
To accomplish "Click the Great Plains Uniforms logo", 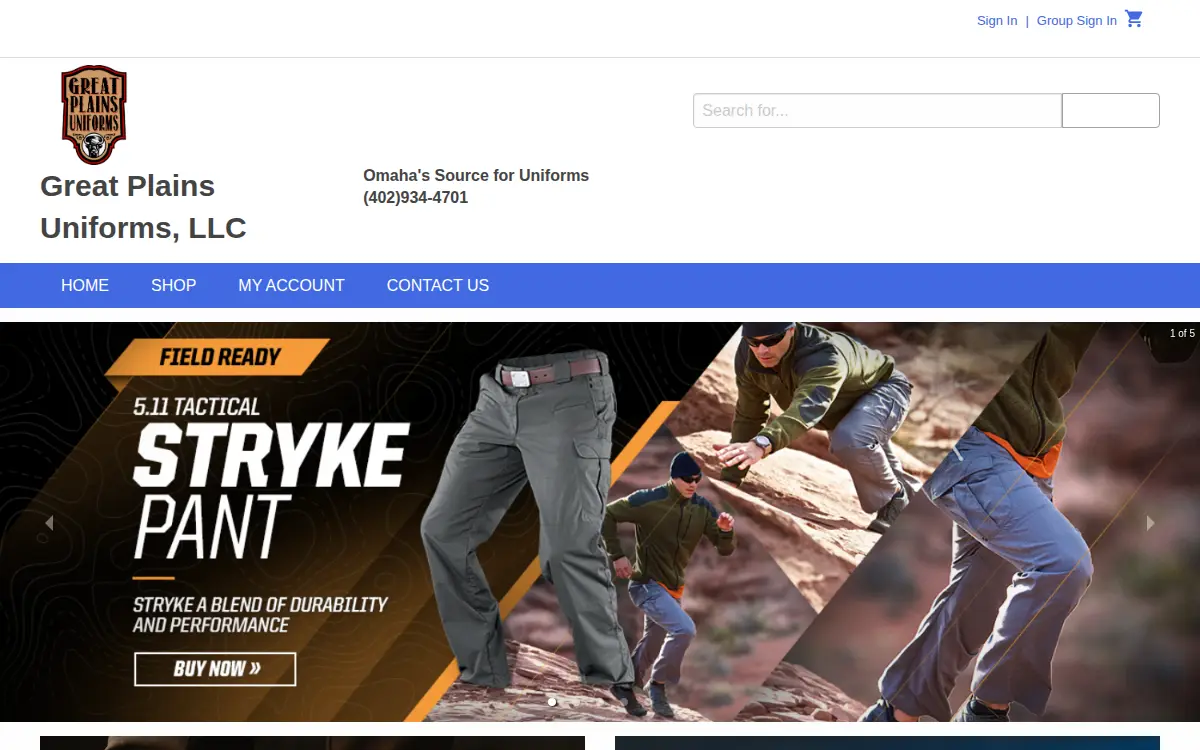I will 93,115.
